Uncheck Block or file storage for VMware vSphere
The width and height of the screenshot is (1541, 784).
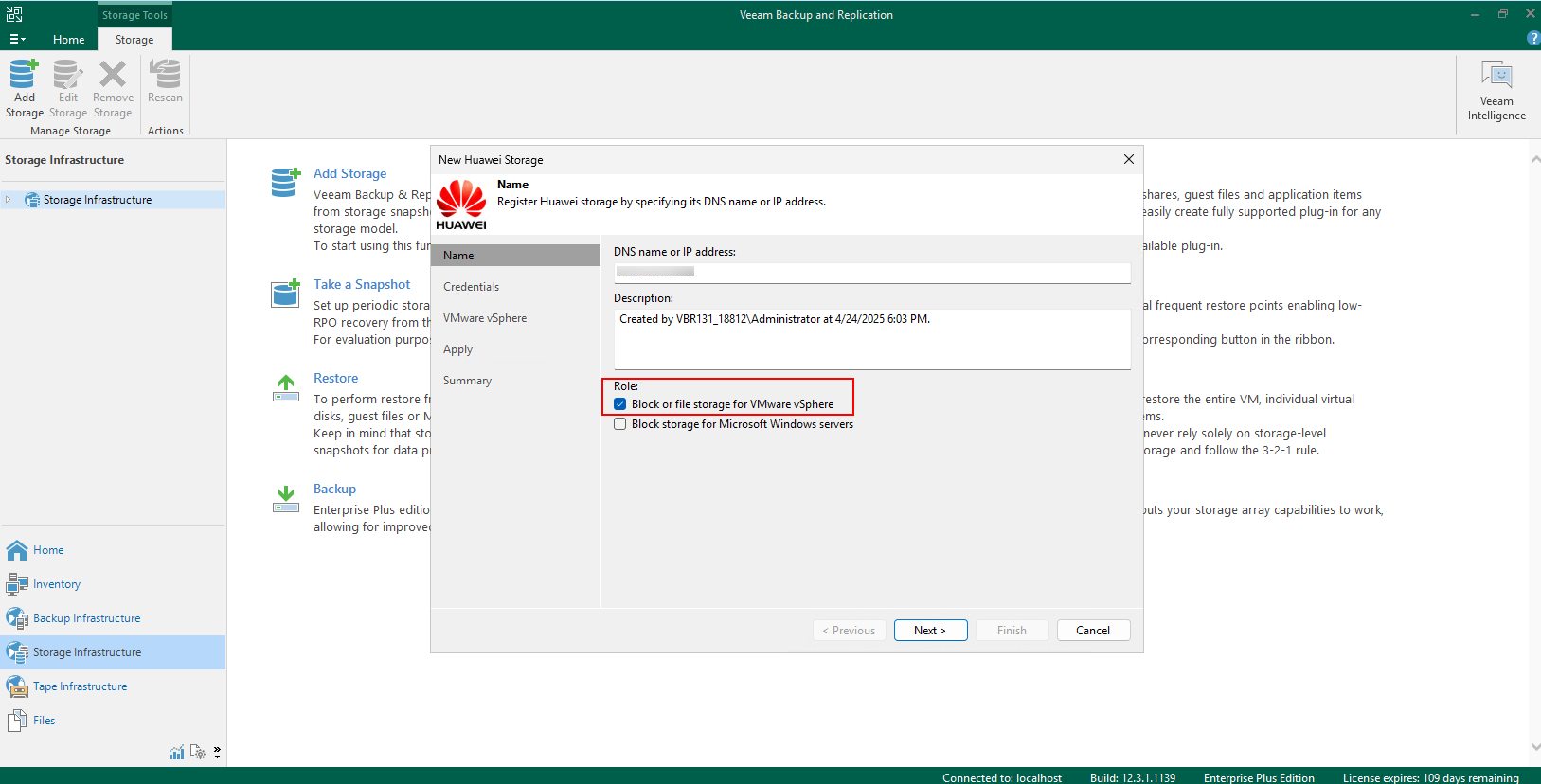pos(620,404)
